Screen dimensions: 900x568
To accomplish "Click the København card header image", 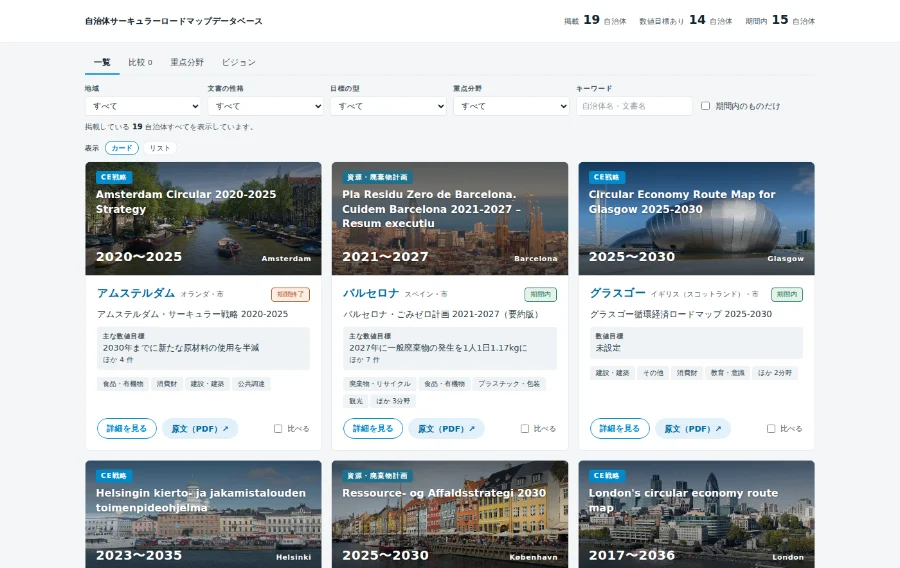I will tap(450, 515).
